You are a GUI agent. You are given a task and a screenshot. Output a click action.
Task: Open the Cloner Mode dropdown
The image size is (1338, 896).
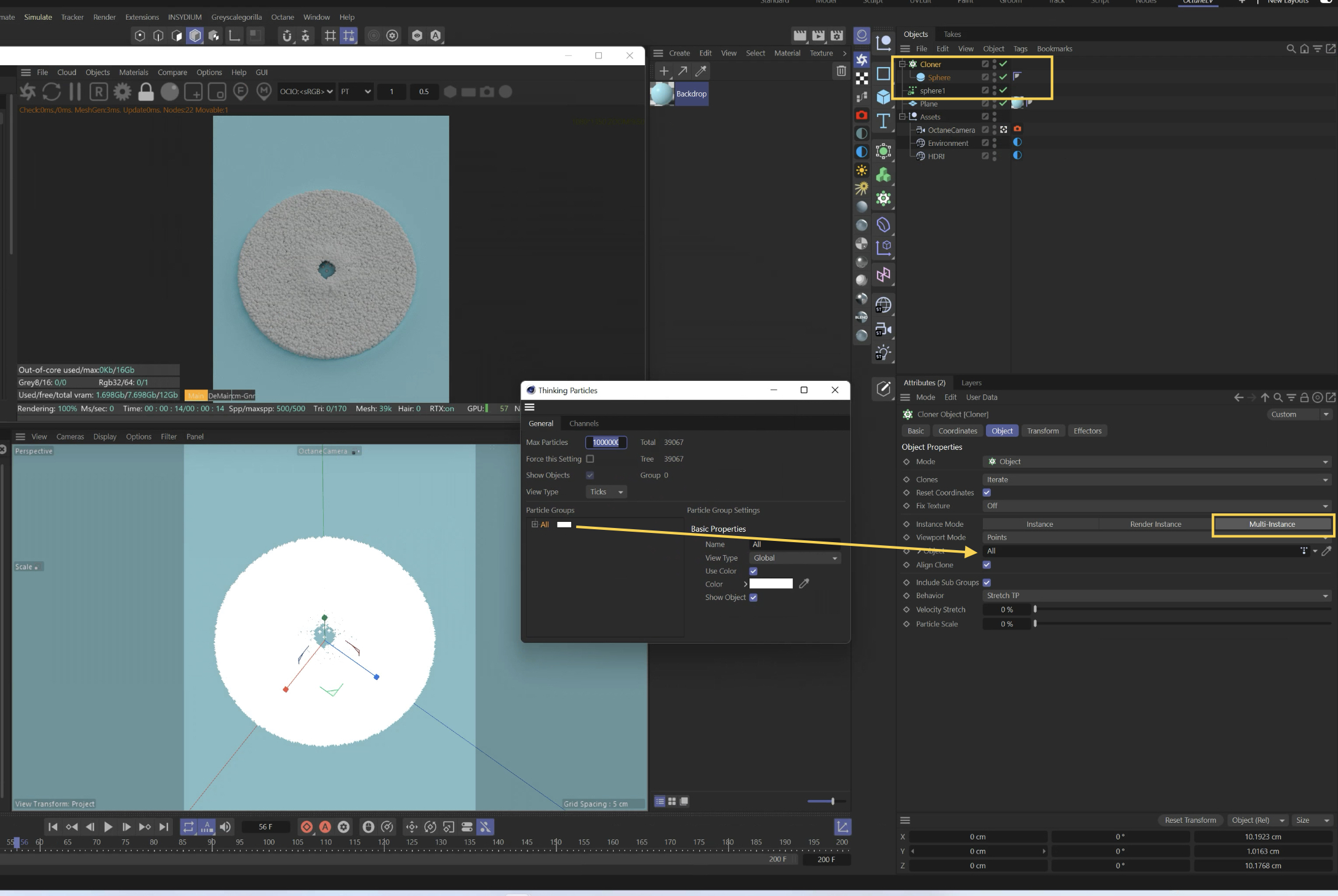(1156, 462)
